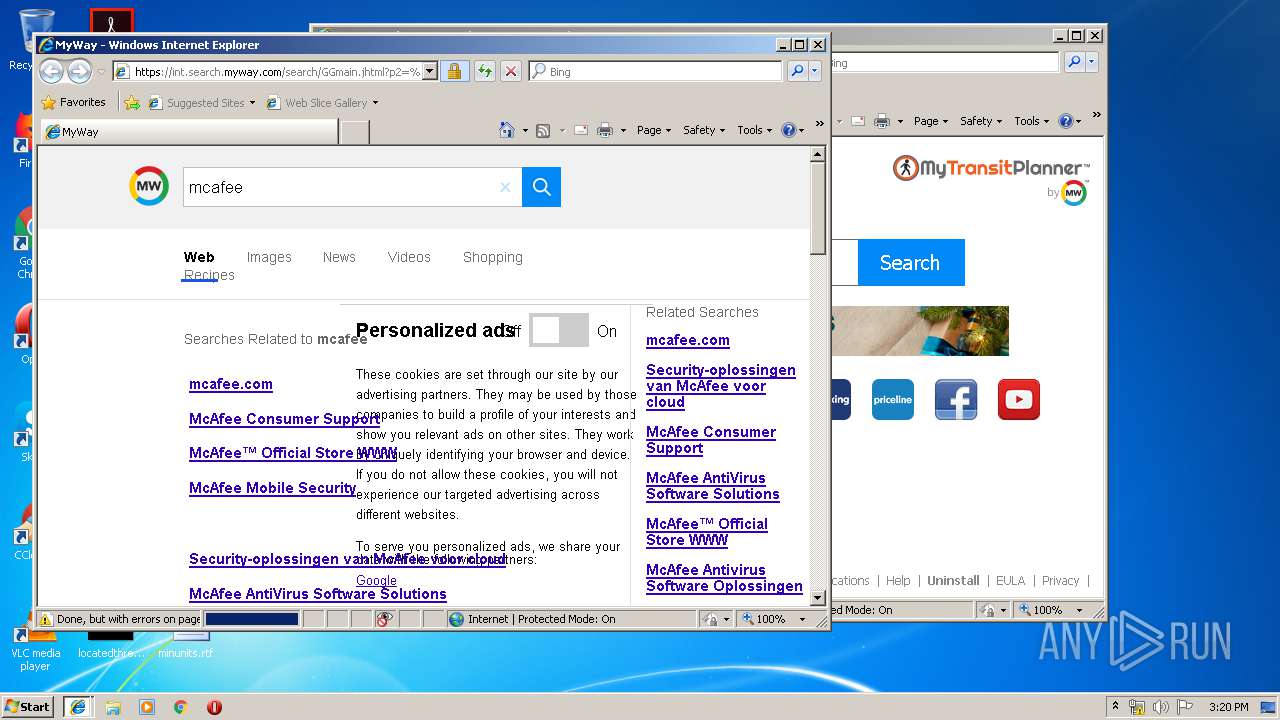Click the Read Mail envelope icon in front window
1280x720 pixels.
click(580, 130)
